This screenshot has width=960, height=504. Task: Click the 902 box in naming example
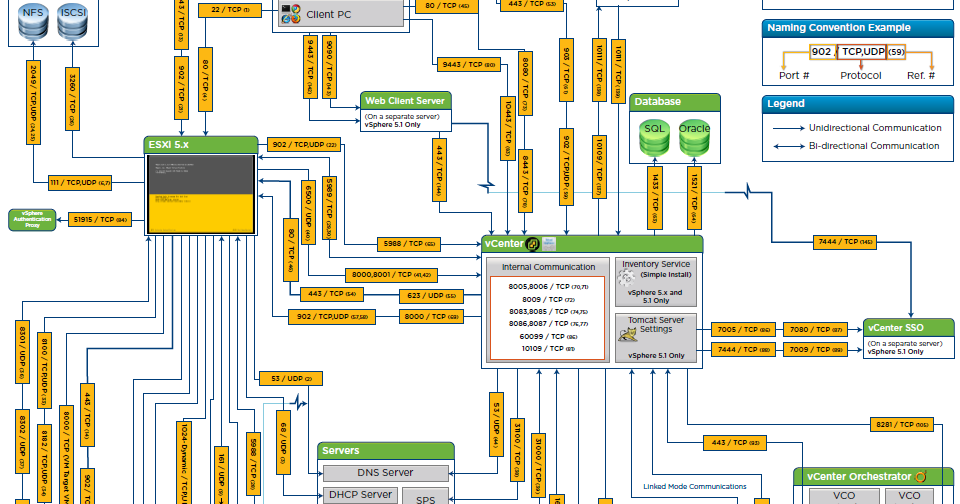click(x=822, y=52)
